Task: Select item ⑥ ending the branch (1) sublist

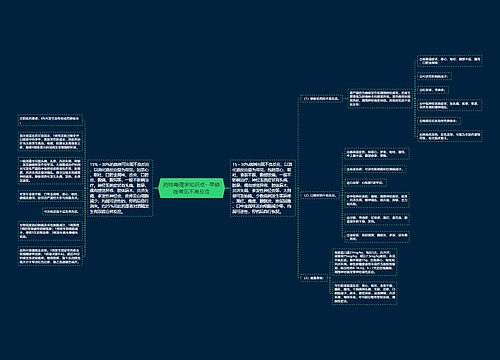Action: pyautogui.click(x=450, y=136)
